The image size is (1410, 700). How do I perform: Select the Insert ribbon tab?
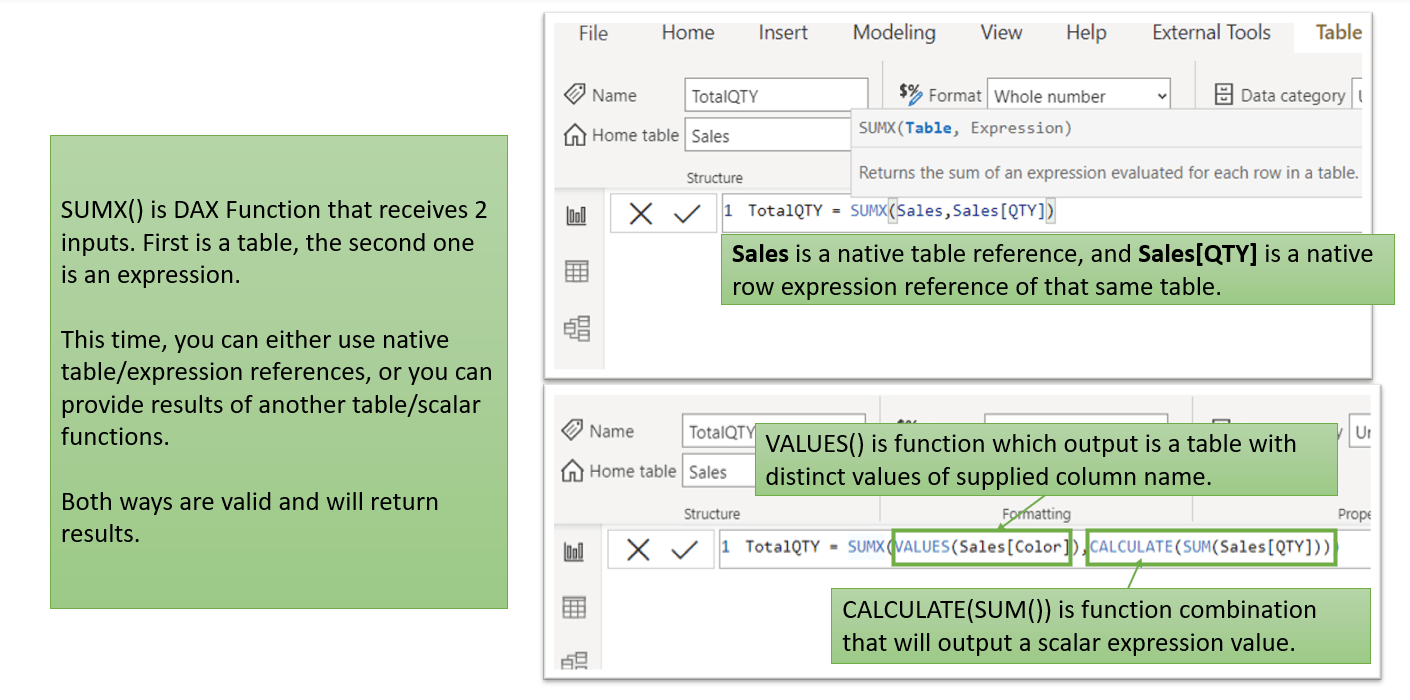(783, 33)
